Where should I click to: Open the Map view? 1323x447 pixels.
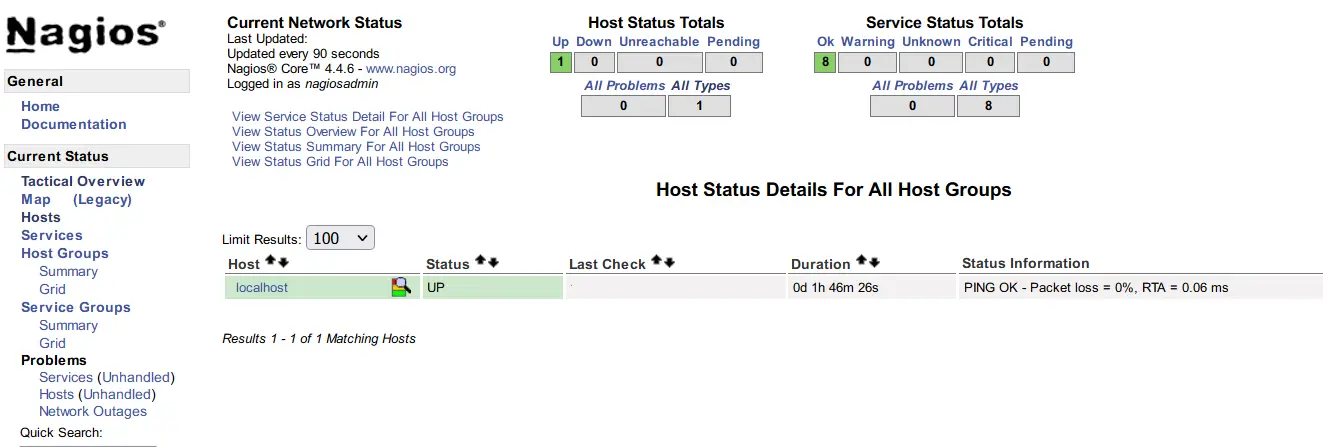(x=36, y=199)
